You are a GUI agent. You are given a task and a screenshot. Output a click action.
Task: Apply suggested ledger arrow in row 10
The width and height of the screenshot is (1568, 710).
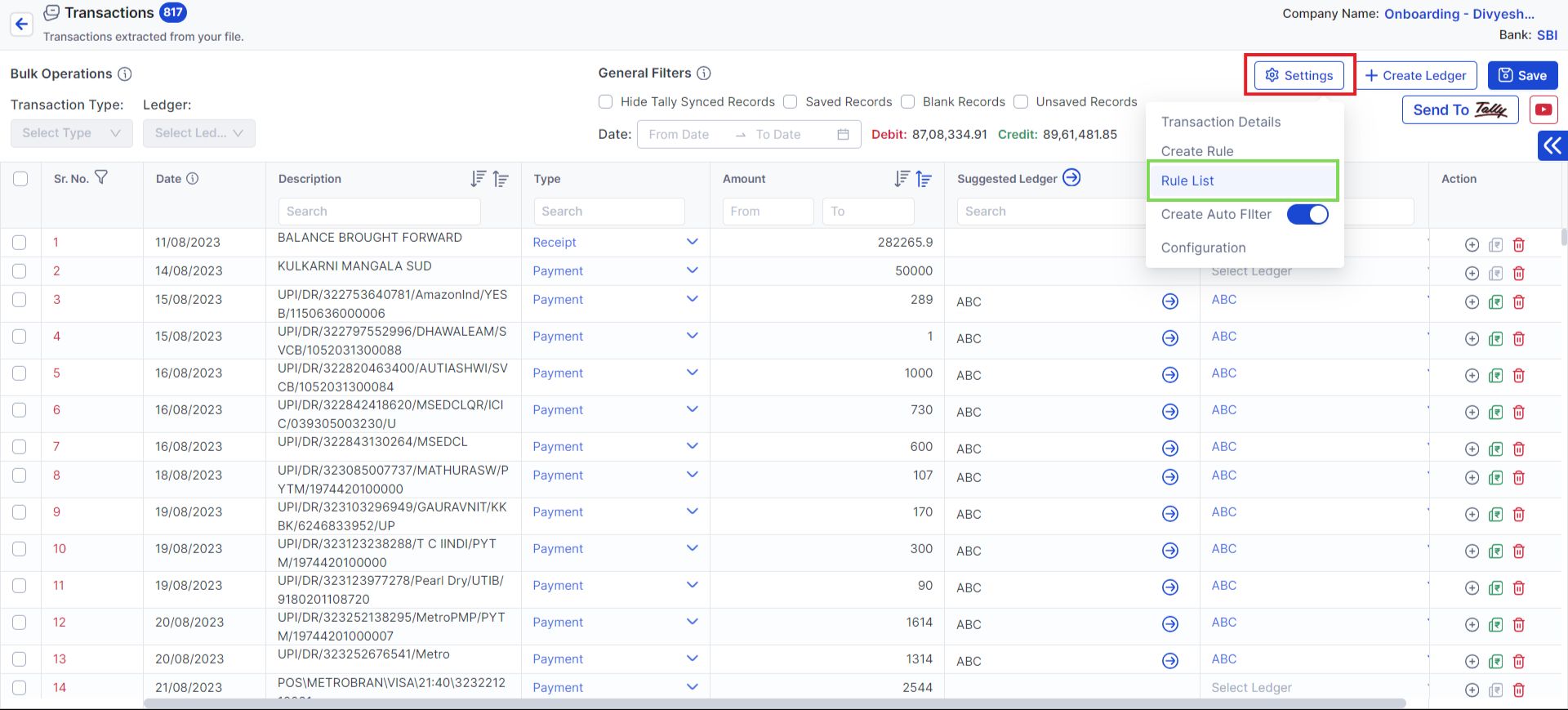[1170, 551]
